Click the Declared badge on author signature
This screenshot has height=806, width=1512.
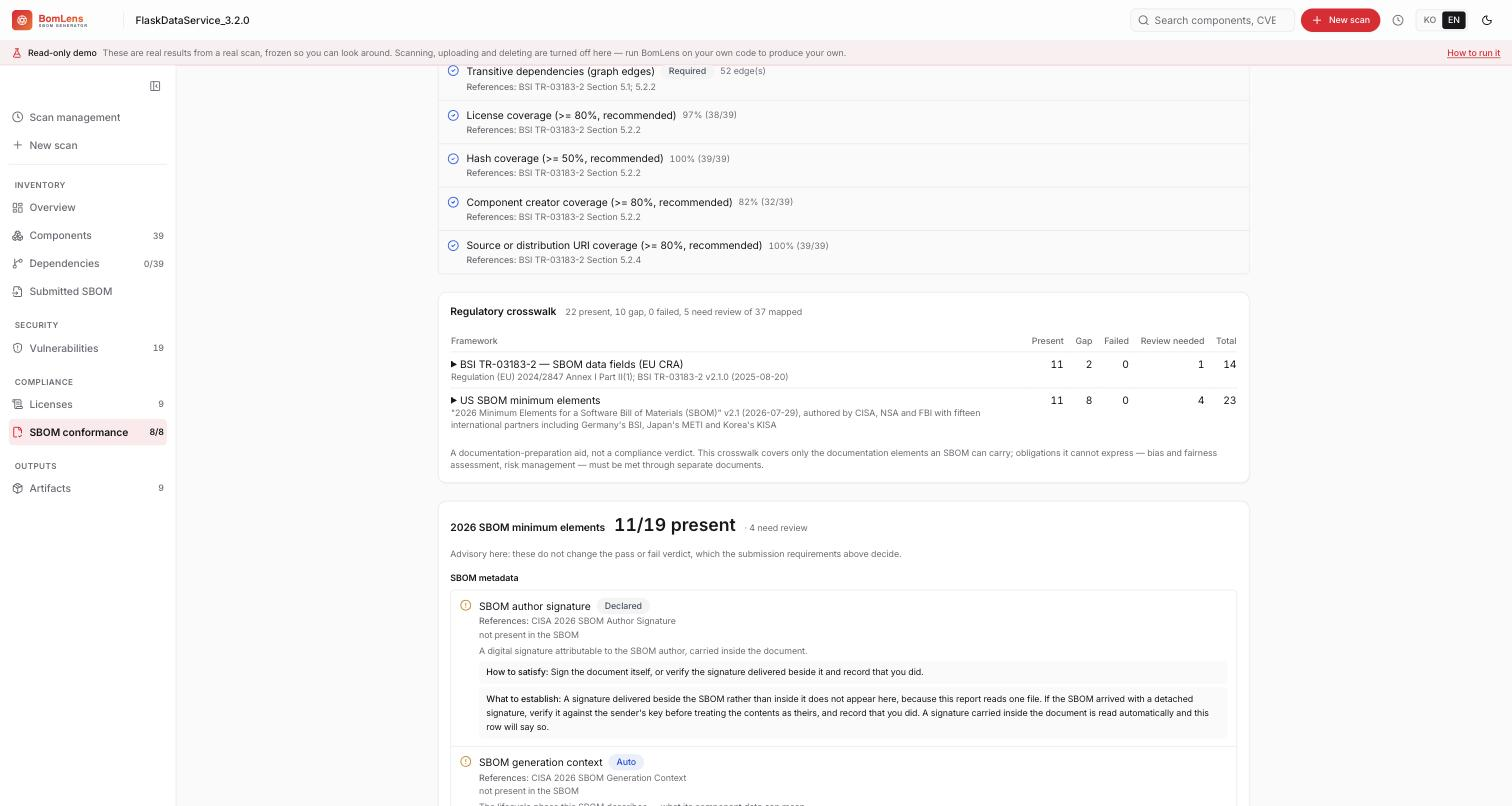pyautogui.click(x=623, y=606)
